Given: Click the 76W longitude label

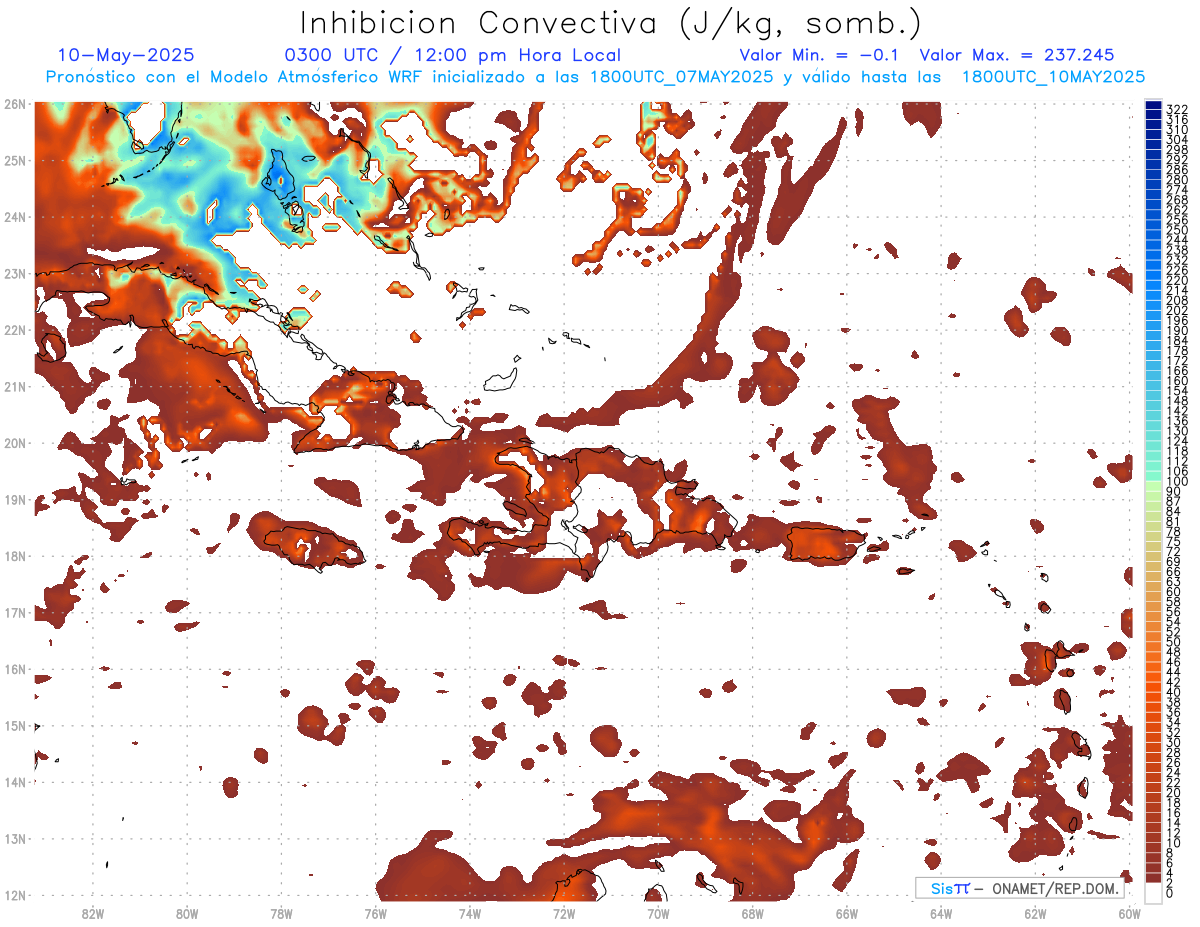Looking at the screenshot, I should (375, 913).
